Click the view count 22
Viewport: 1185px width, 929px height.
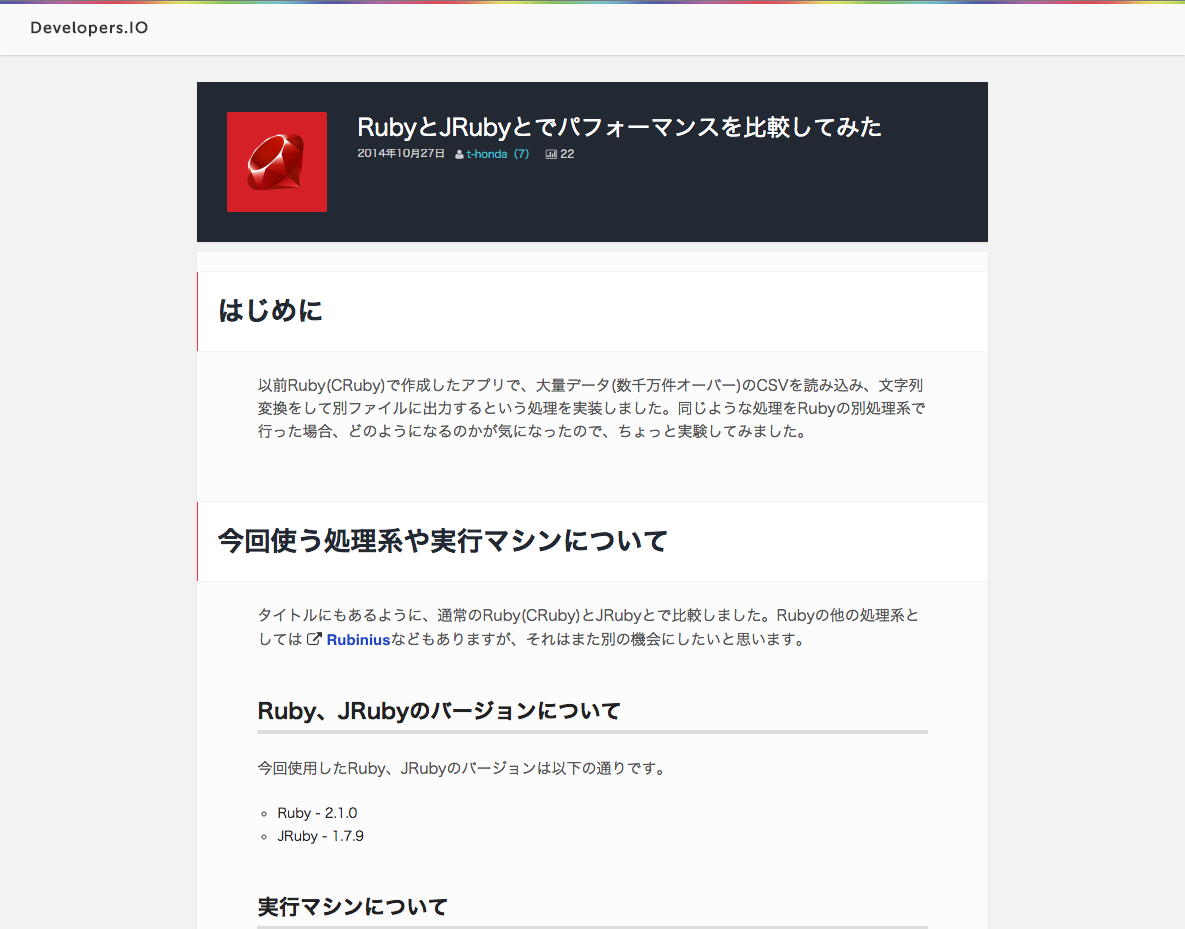(567, 153)
